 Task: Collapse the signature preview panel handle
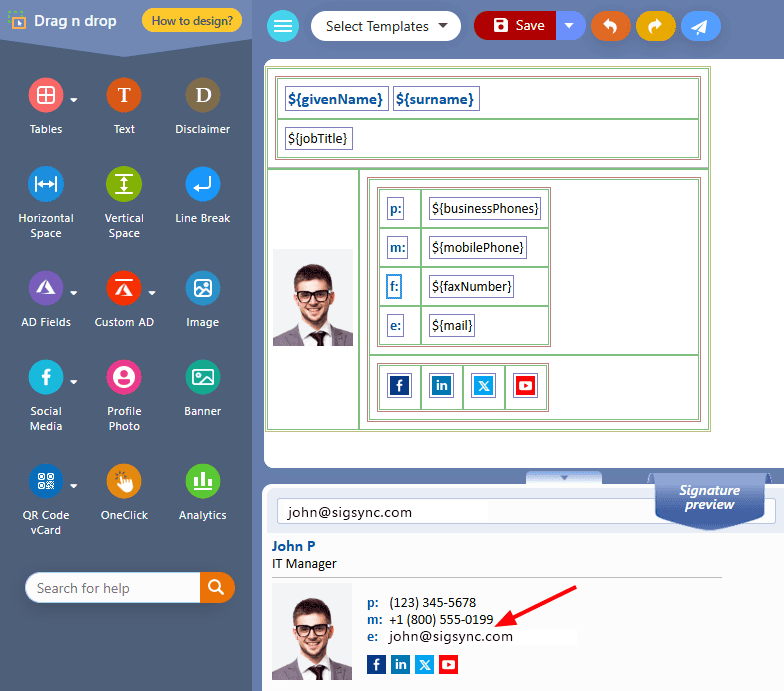click(x=564, y=478)
